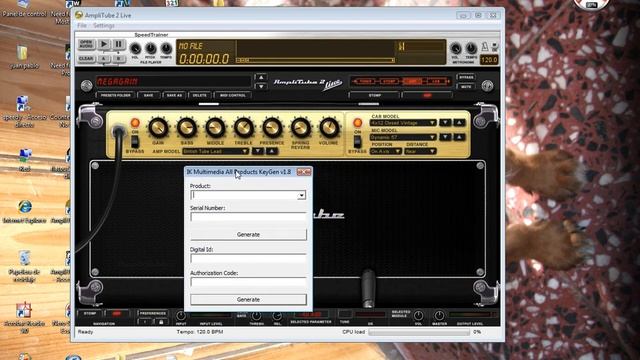
Task: Click the Master output knob
Action: [439, 316]
